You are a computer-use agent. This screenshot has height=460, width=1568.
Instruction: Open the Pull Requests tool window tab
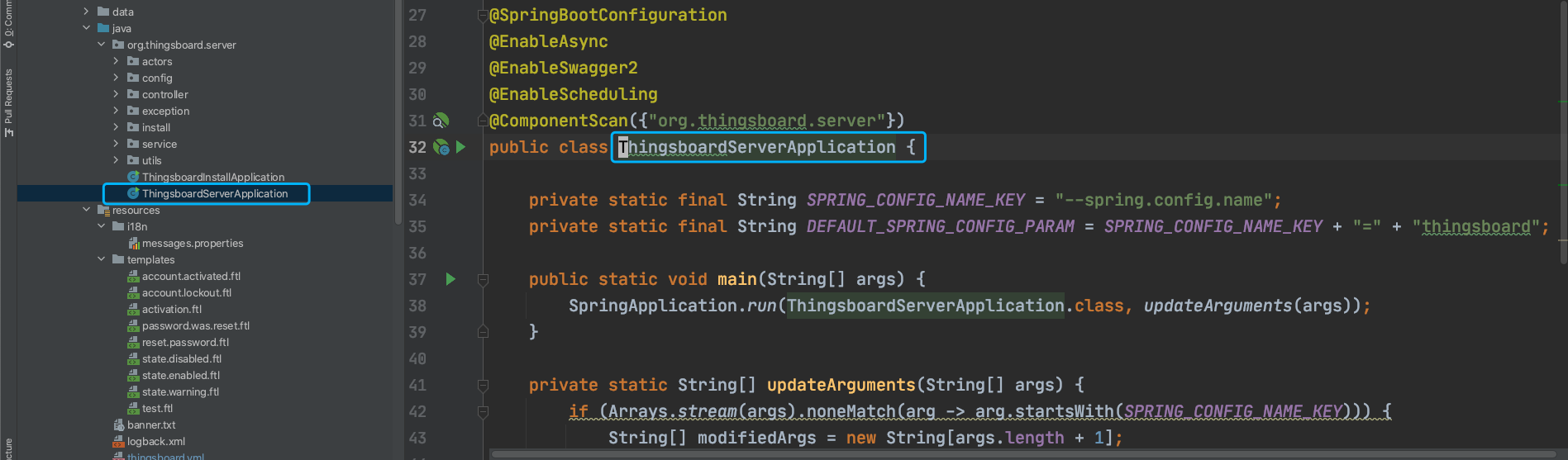8,102
